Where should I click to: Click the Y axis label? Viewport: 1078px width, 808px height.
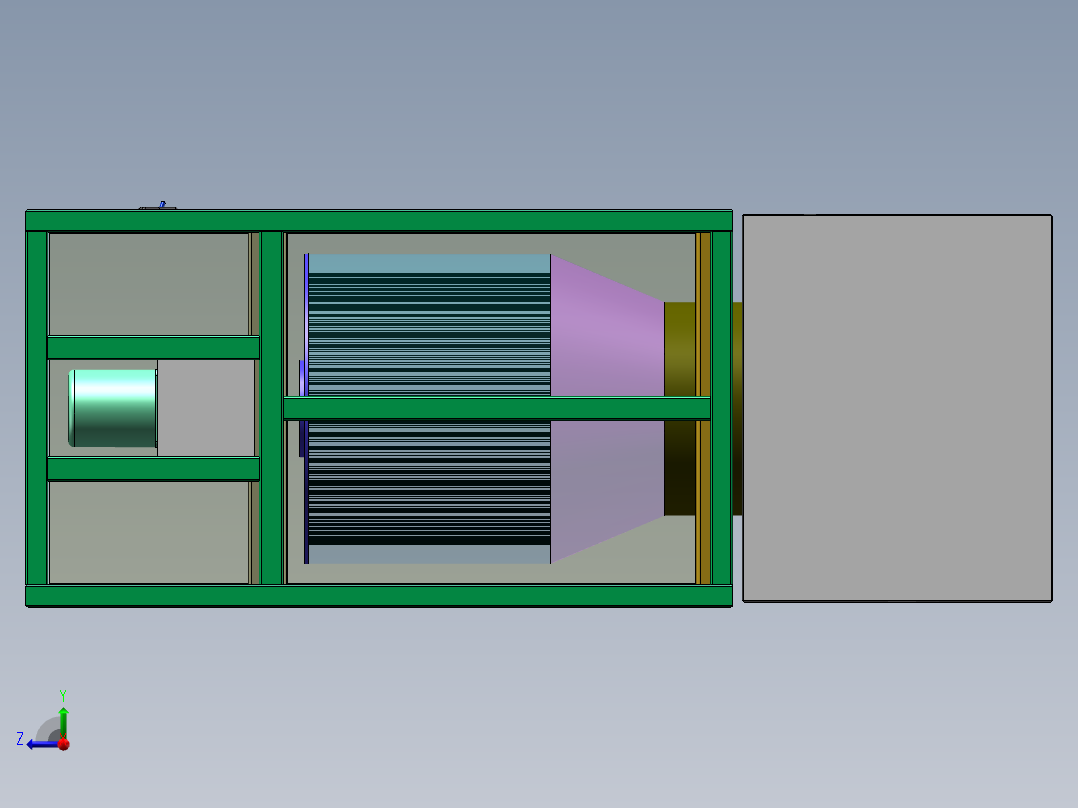[x=63, y=693]
